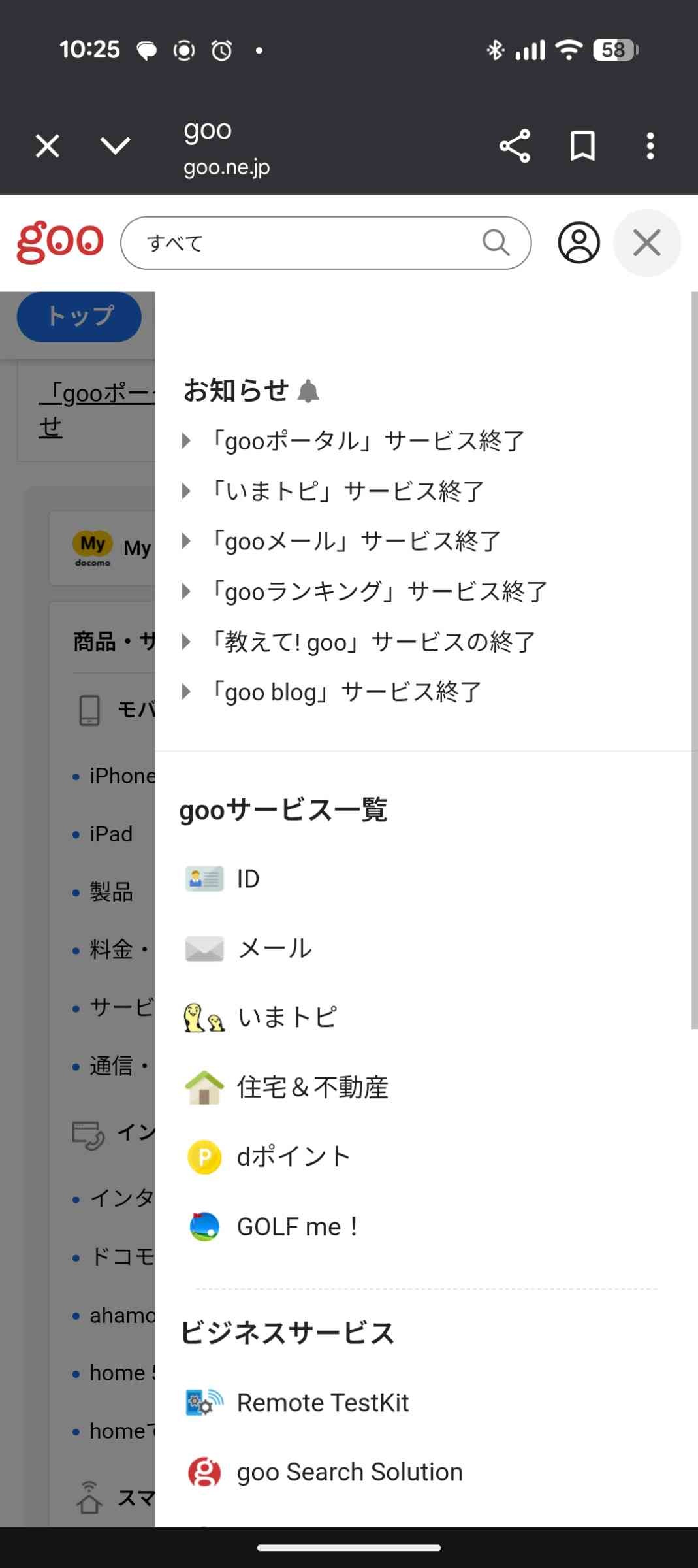Expand the 「gooポータル」サービス終了 notice arrow
Image resolution: width=698 pixels, height=1568 pixels.
[x=186, y=441]
